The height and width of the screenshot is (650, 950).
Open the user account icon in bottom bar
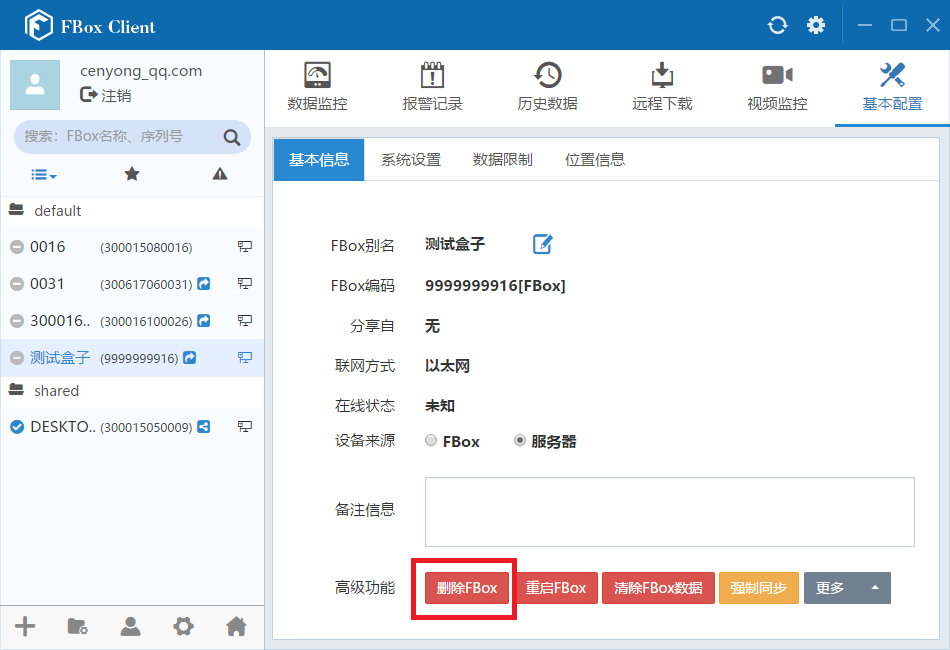click(x=130, y=626)
